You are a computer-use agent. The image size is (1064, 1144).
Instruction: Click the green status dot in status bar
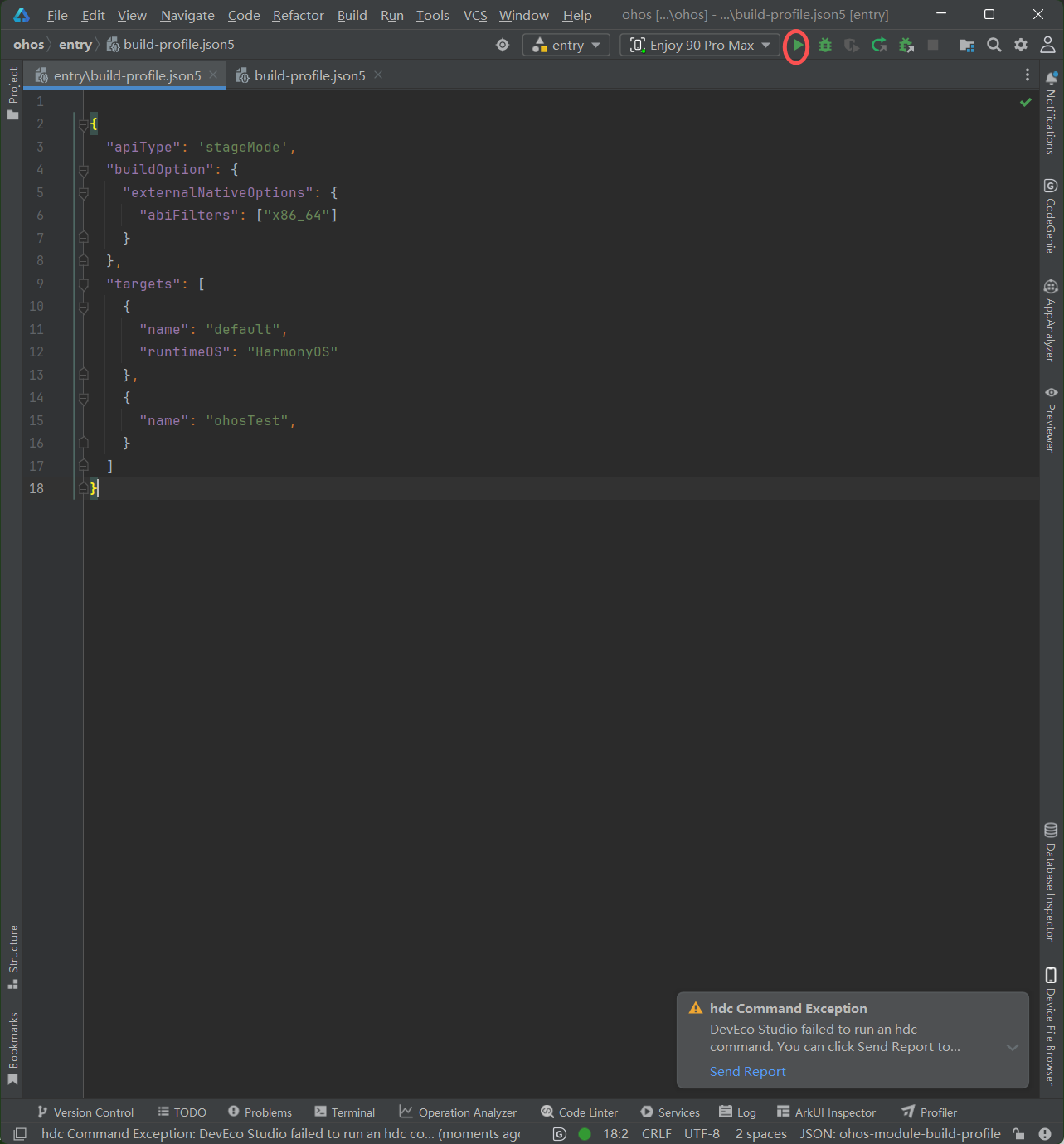click(585, 1133)
